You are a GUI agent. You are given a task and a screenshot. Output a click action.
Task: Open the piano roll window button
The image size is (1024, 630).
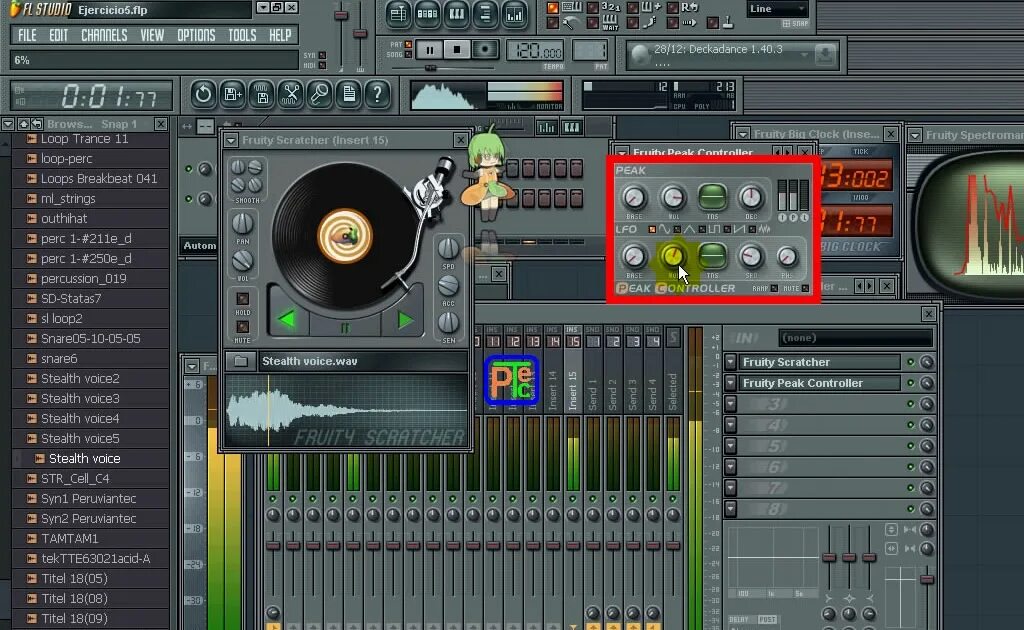tap(456, 15)
